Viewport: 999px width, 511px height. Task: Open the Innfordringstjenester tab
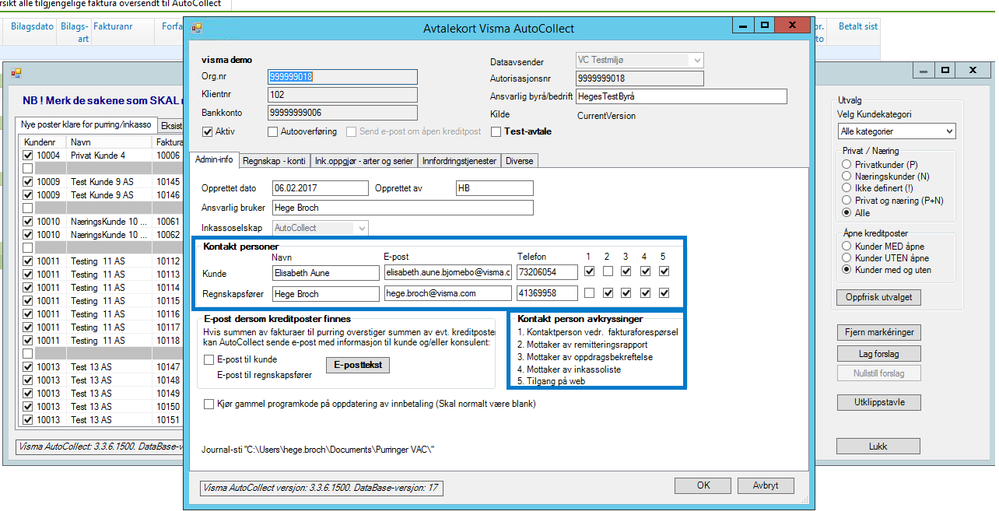click(459, 161)
